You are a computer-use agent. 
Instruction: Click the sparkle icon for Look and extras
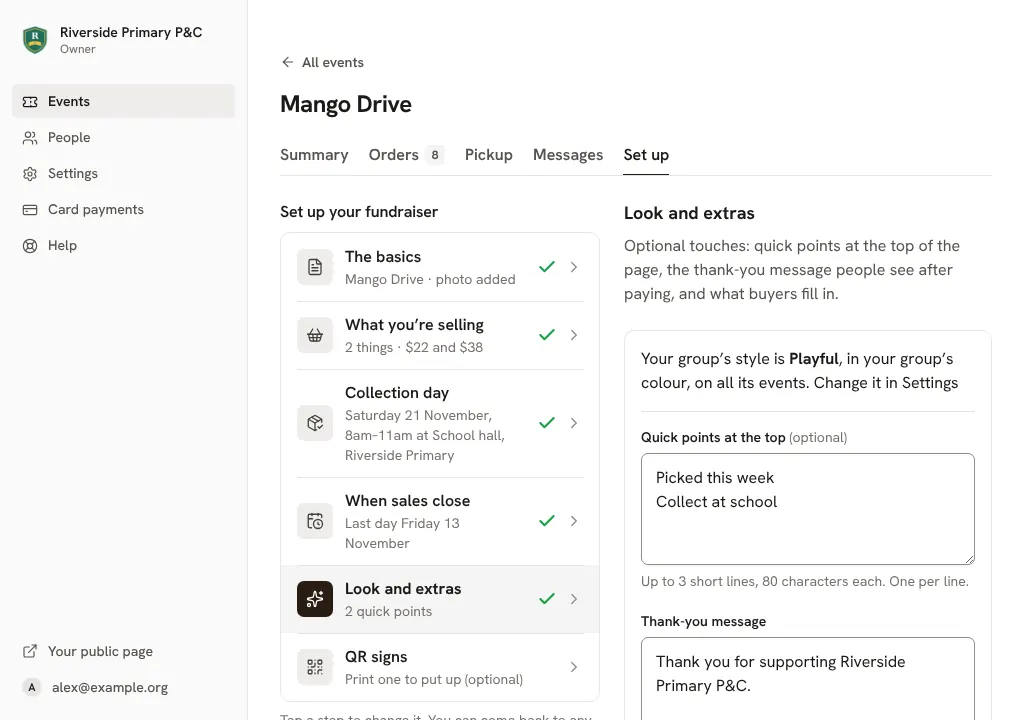[315, 599]
